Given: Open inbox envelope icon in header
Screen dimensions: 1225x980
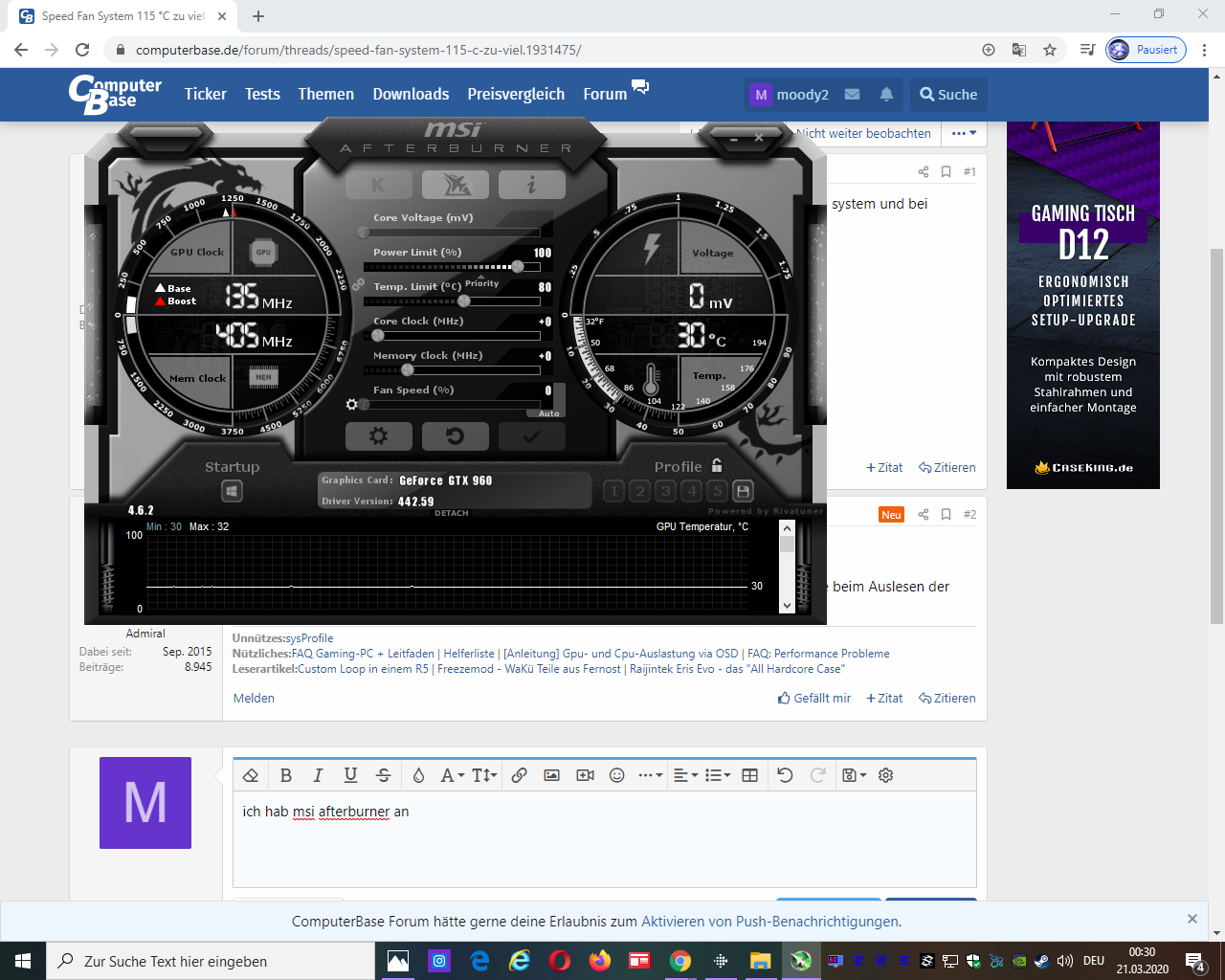Looking at the screenshot, I should [852, 94].
